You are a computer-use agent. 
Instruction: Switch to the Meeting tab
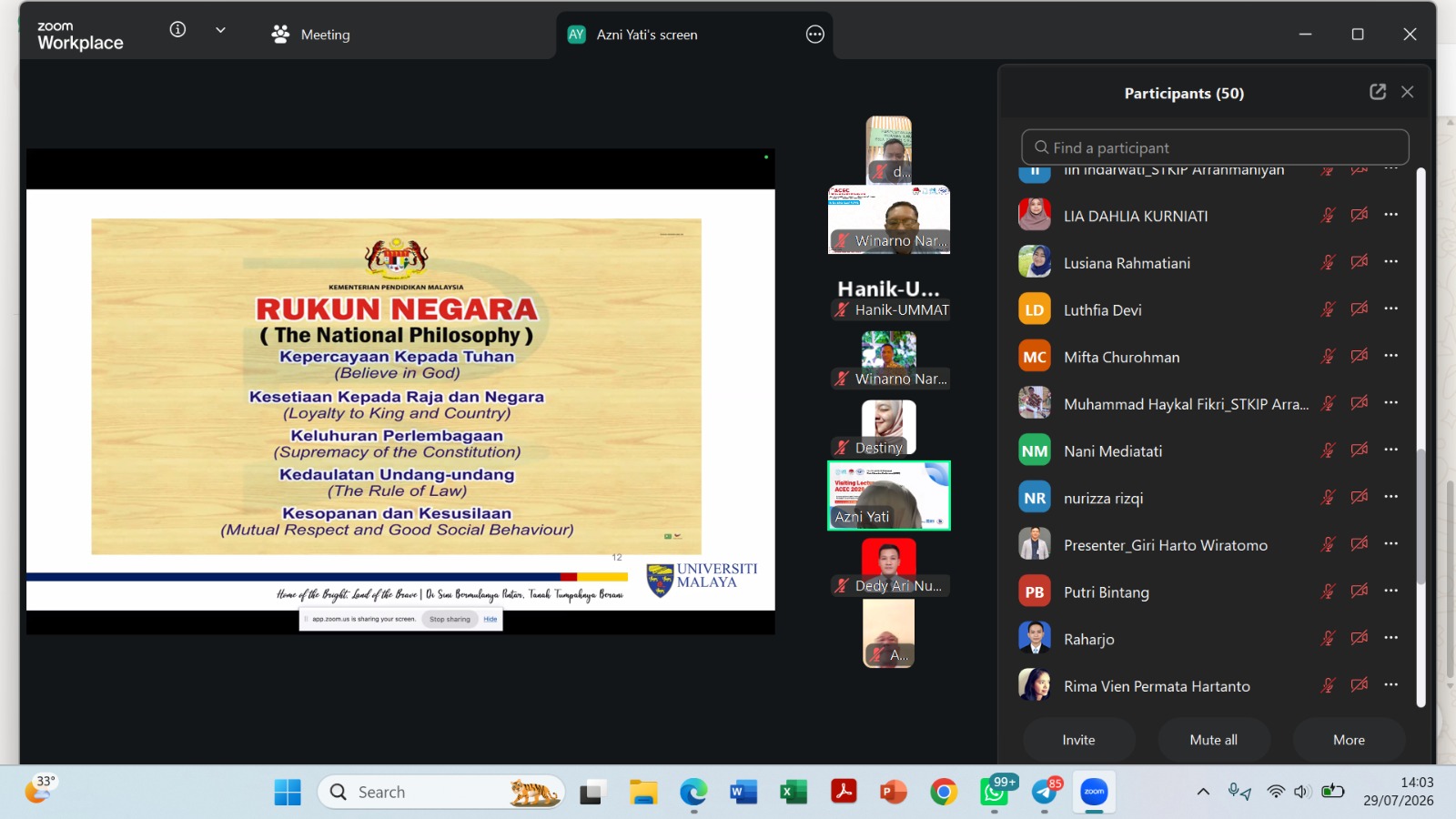coord(311,35)
